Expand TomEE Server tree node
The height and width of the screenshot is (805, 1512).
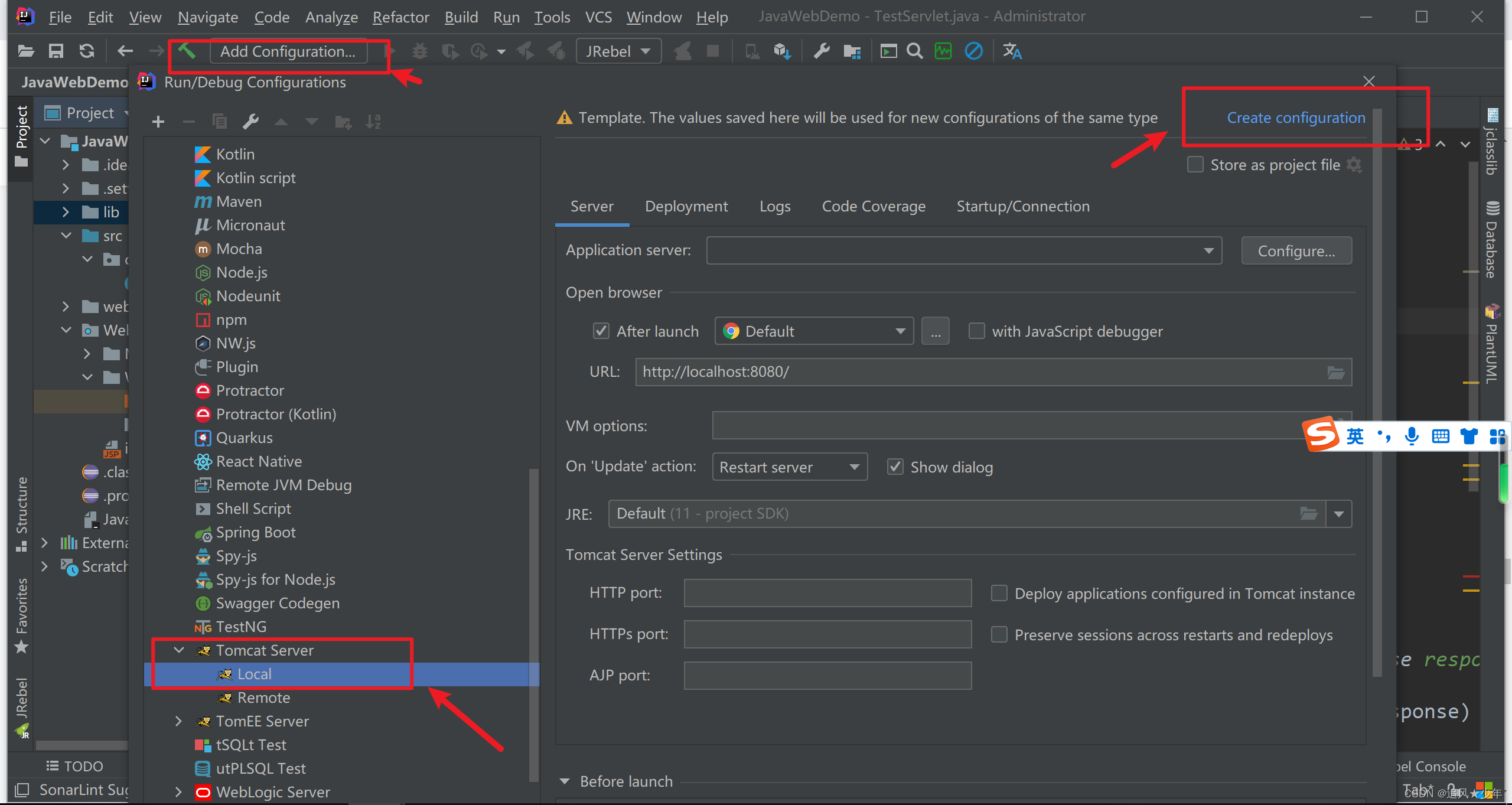pyautogui.click(x=179, y=721)
